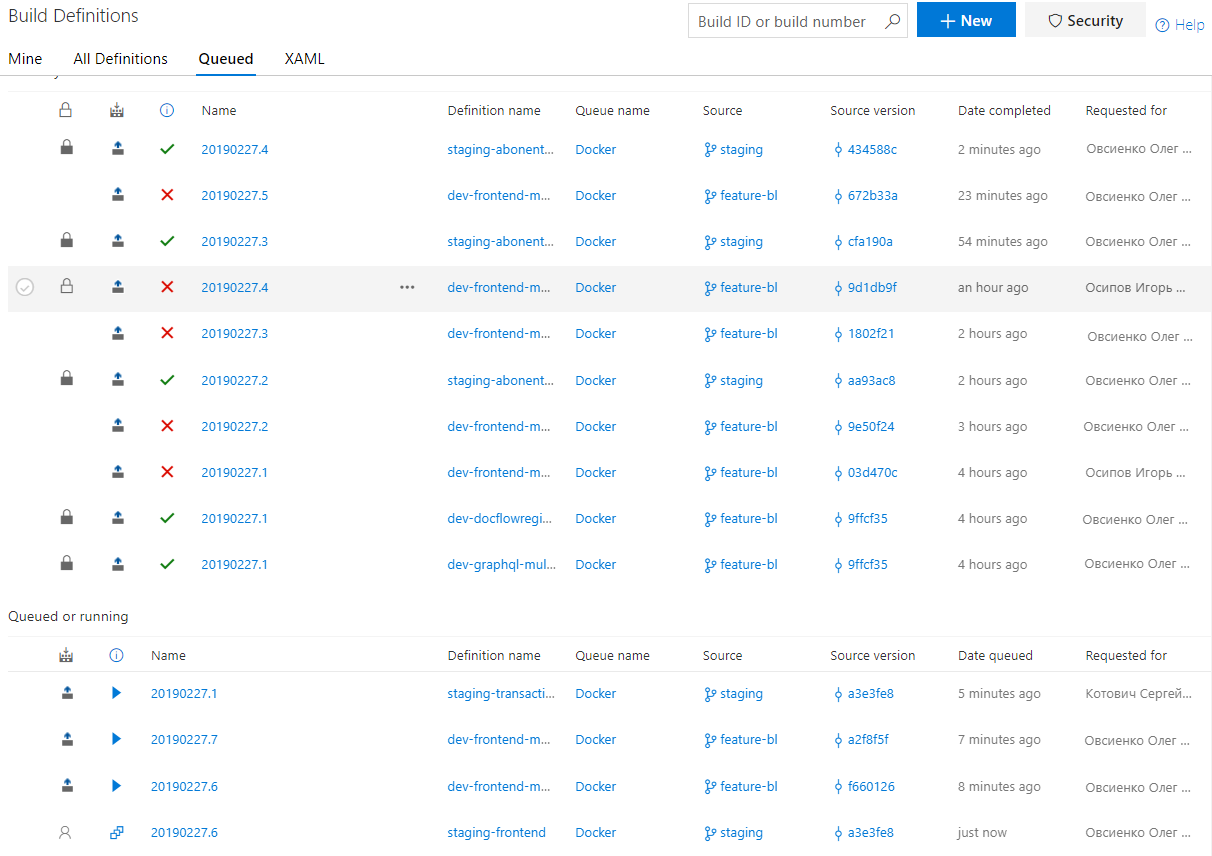The image size is (1212, 856).
Task: Click 'just now' date cell
Action: pyautogui.click(x=982, y=832)
